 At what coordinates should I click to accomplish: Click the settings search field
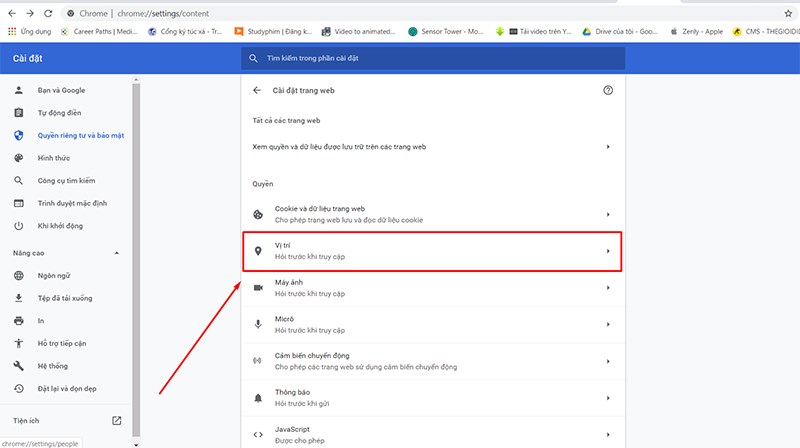point(430,60)
